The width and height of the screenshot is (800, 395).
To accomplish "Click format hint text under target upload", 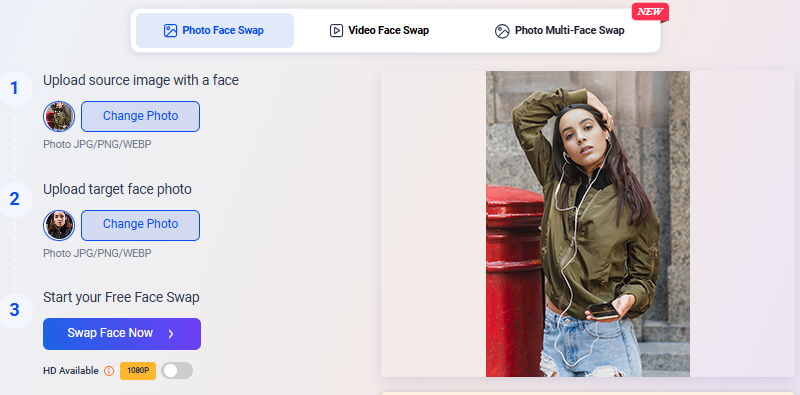I will 97,253.
